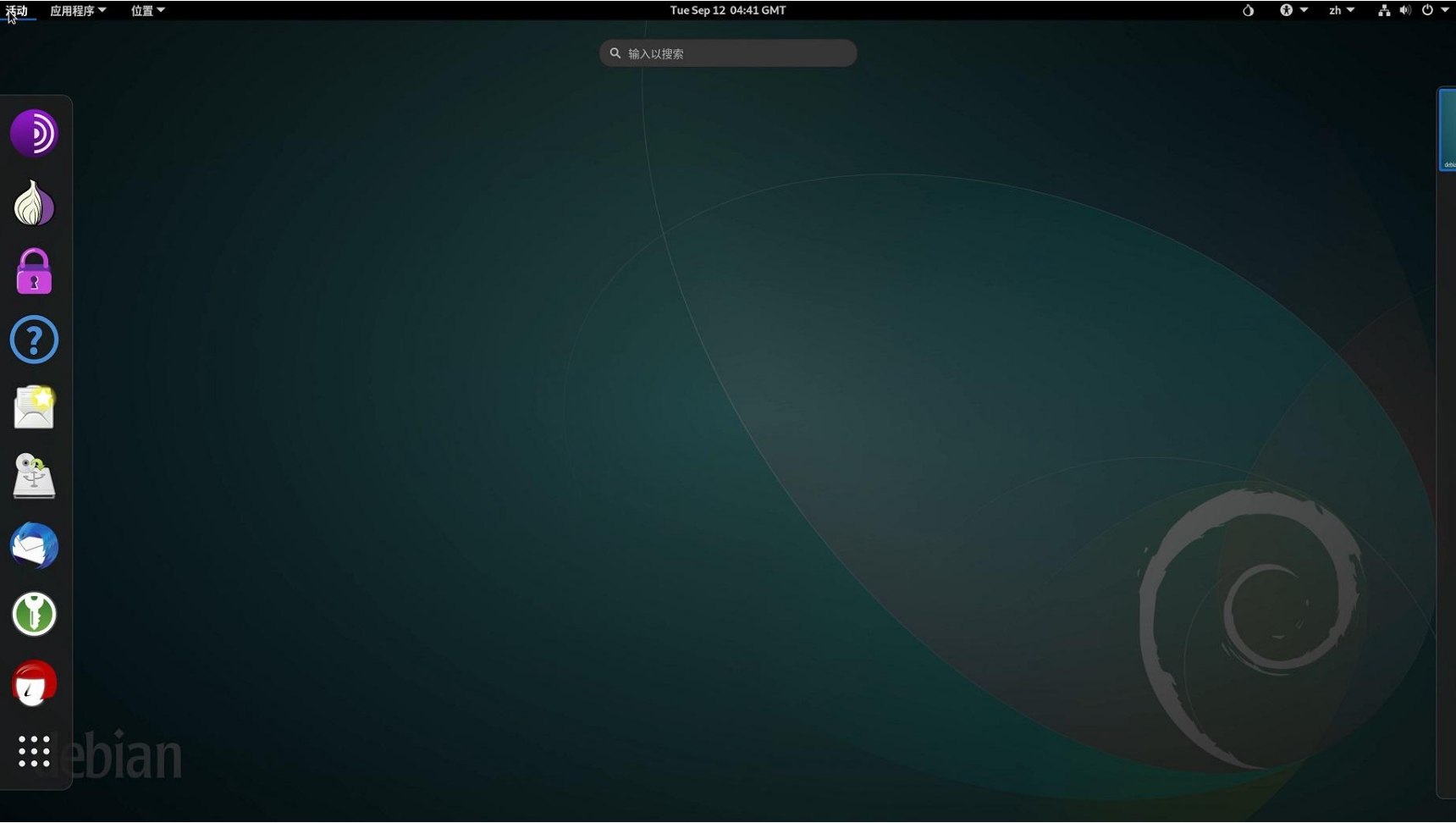This screenshot has height=823, width=1456.
Task: Click the date and time clock
Action: 727,11
